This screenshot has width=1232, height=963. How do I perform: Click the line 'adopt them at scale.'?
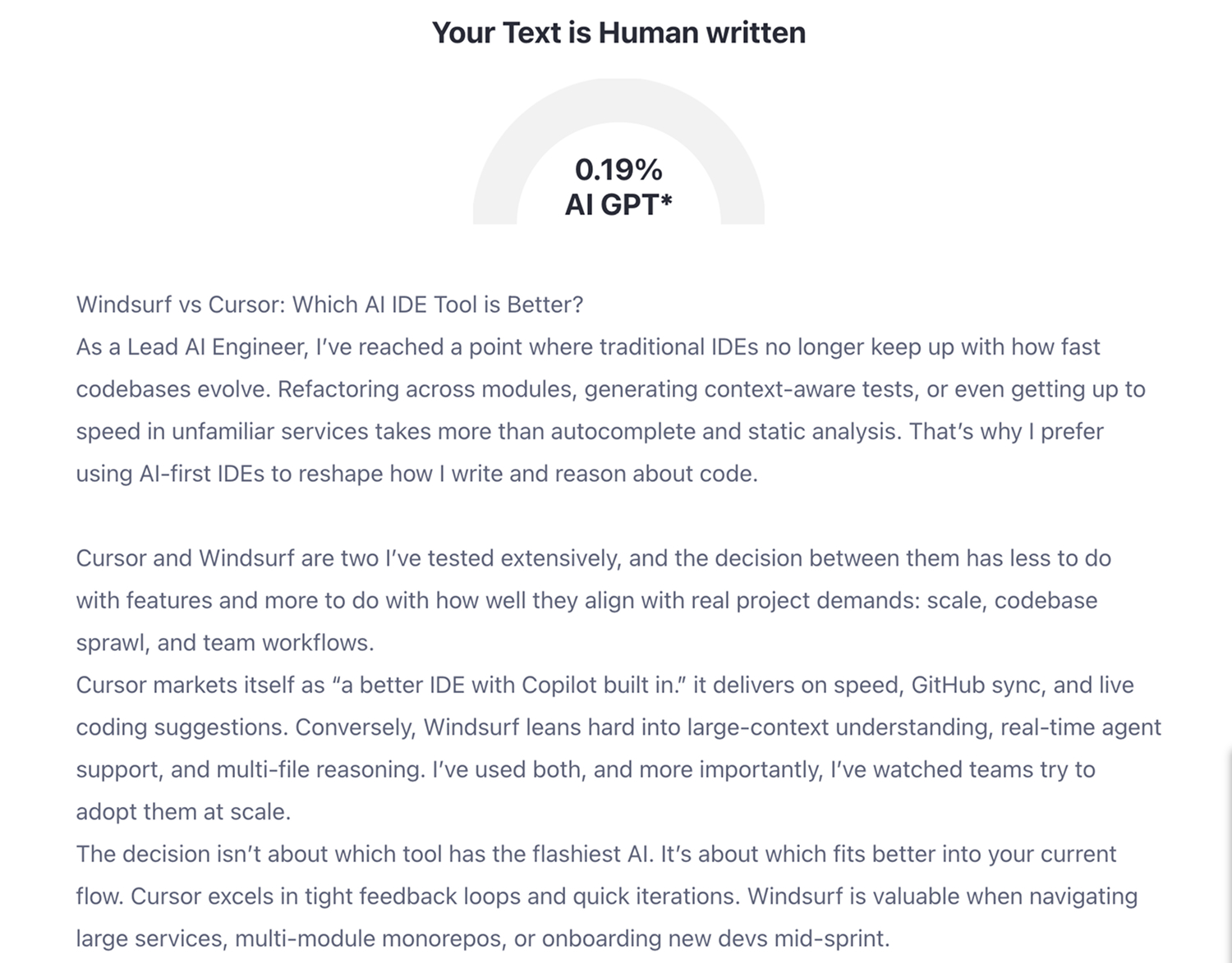184,812
